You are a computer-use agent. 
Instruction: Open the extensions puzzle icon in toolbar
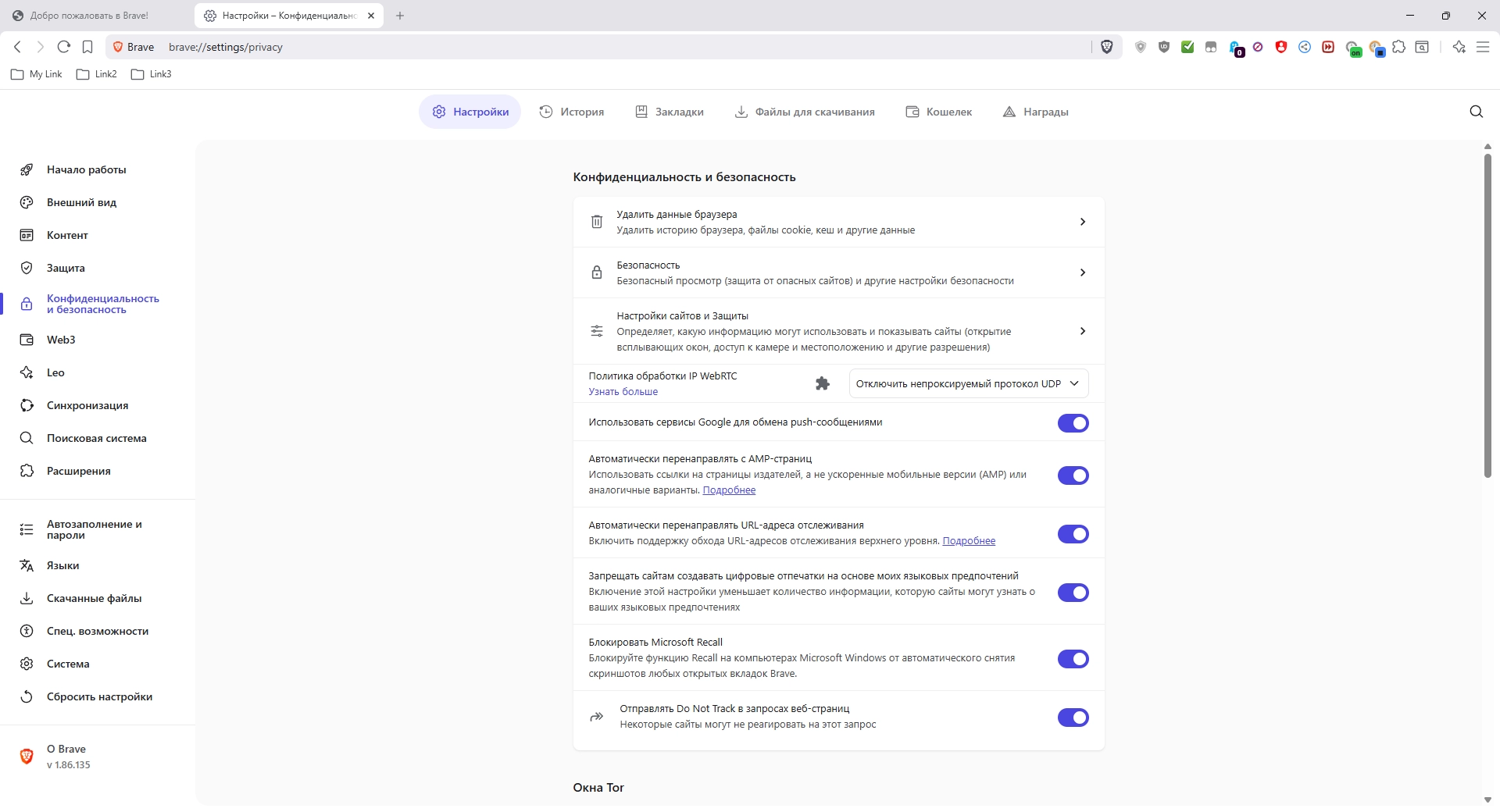tap(1398, 47)
